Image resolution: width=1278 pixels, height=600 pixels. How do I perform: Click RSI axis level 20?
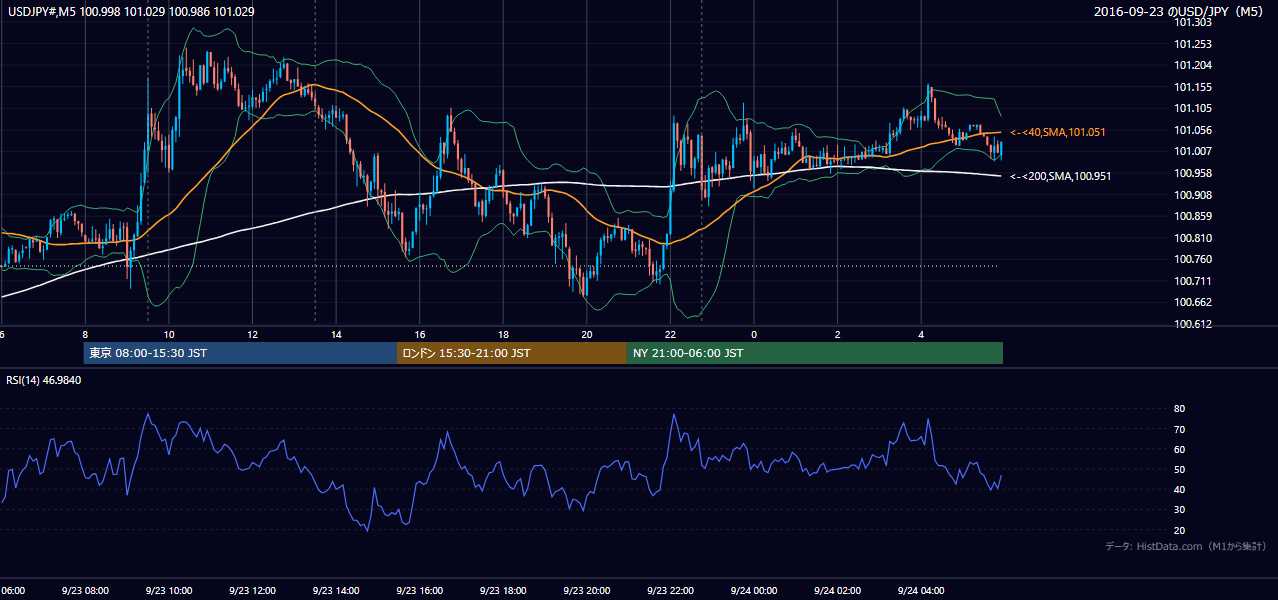[1180, 530]
